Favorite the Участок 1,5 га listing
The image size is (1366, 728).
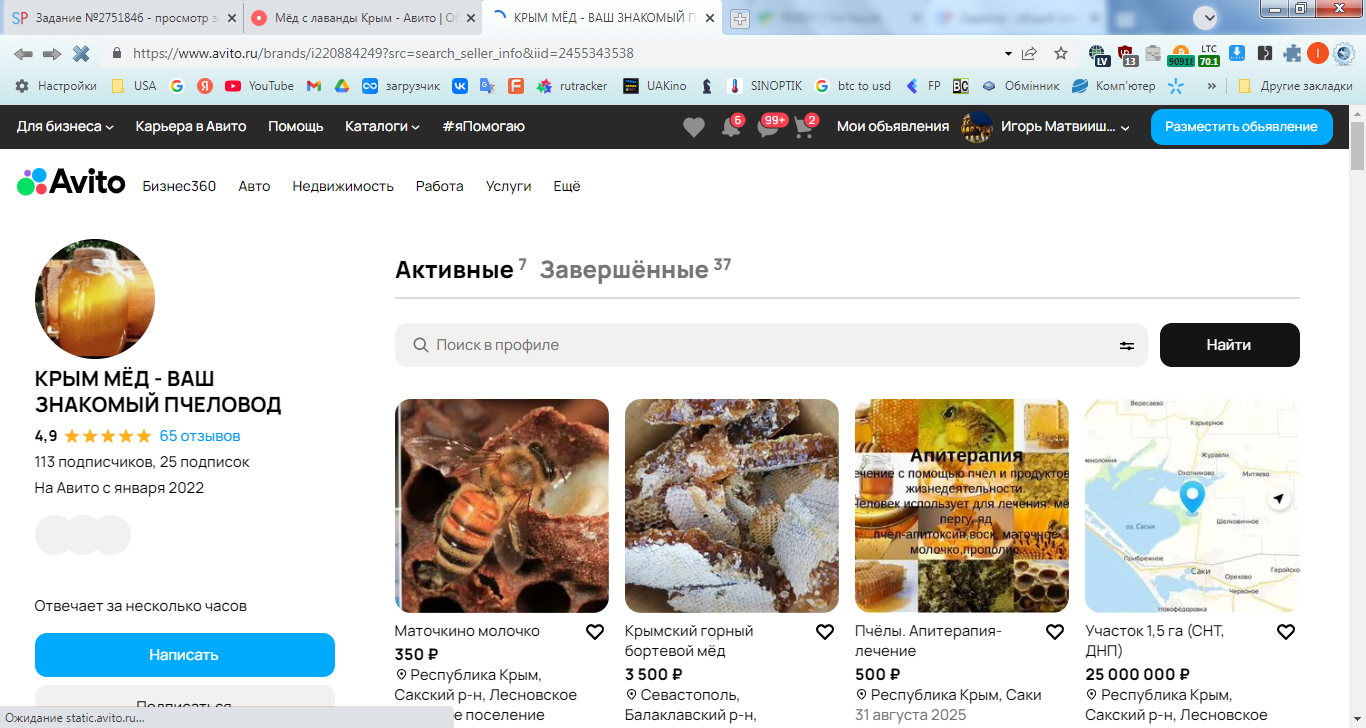1286,632
